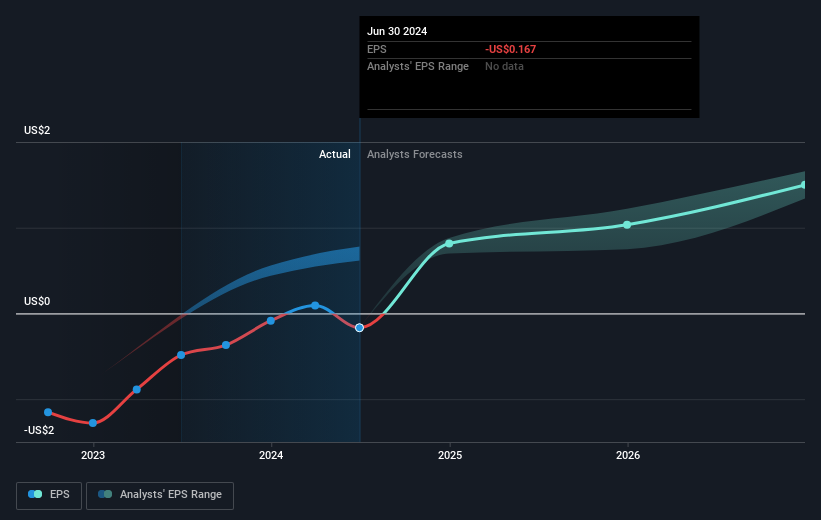Click the US$2 y-axis label

click(37, 130)
